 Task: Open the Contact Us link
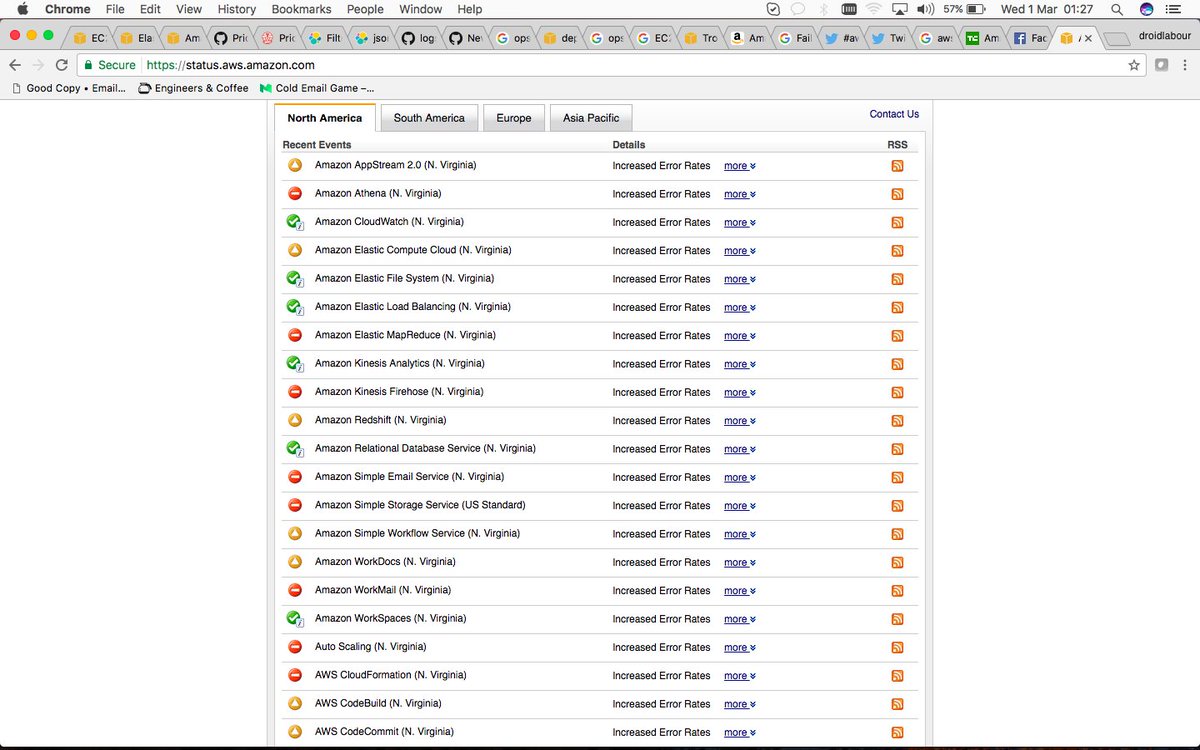pos(894,114)
